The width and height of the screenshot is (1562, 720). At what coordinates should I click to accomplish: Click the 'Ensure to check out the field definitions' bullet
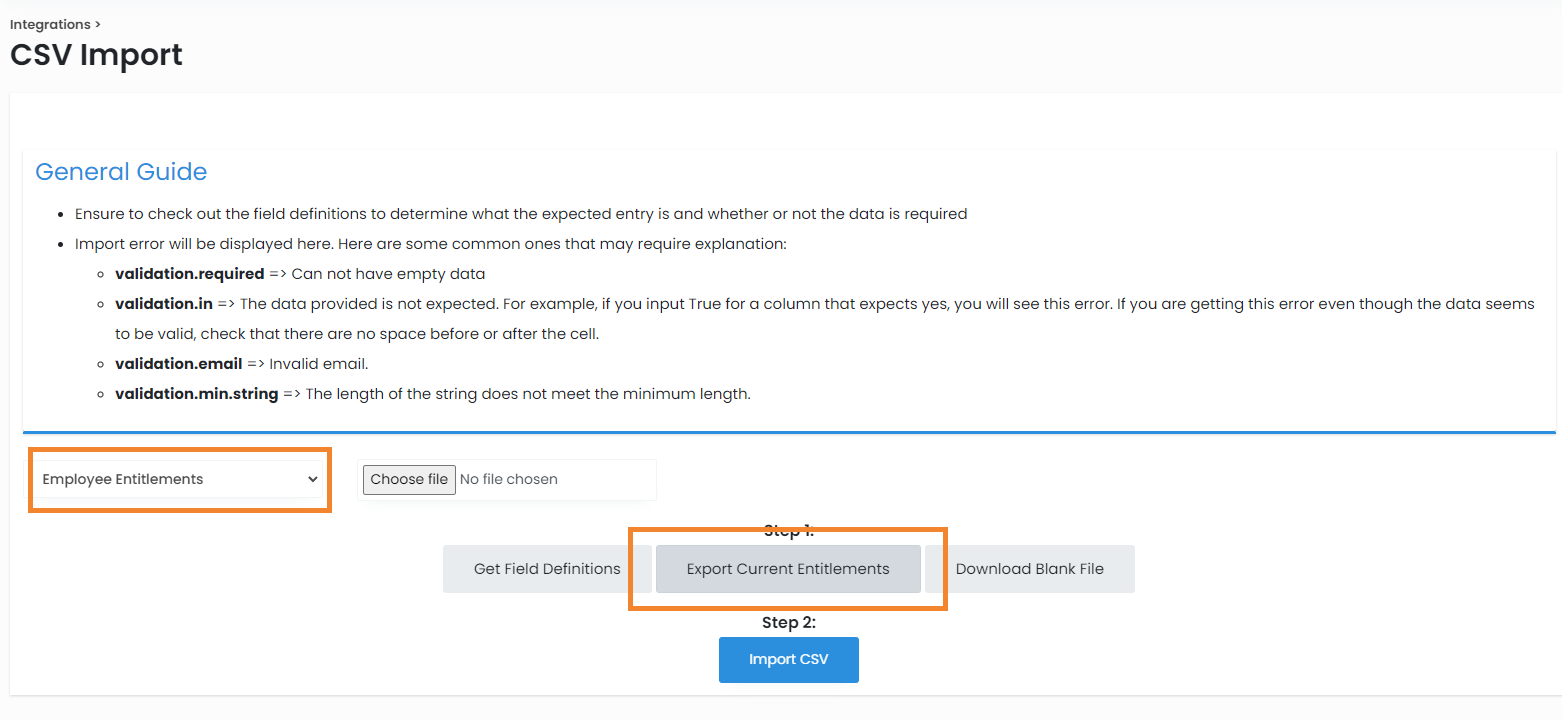520,214
